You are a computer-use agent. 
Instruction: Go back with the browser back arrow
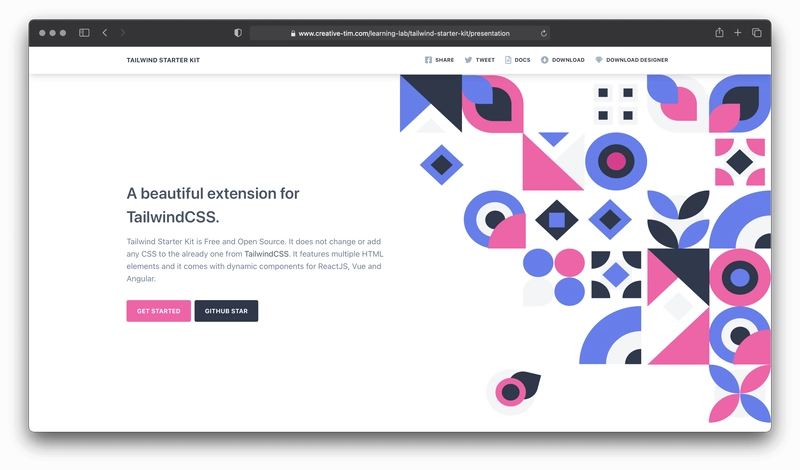click(x=105, y=33)
